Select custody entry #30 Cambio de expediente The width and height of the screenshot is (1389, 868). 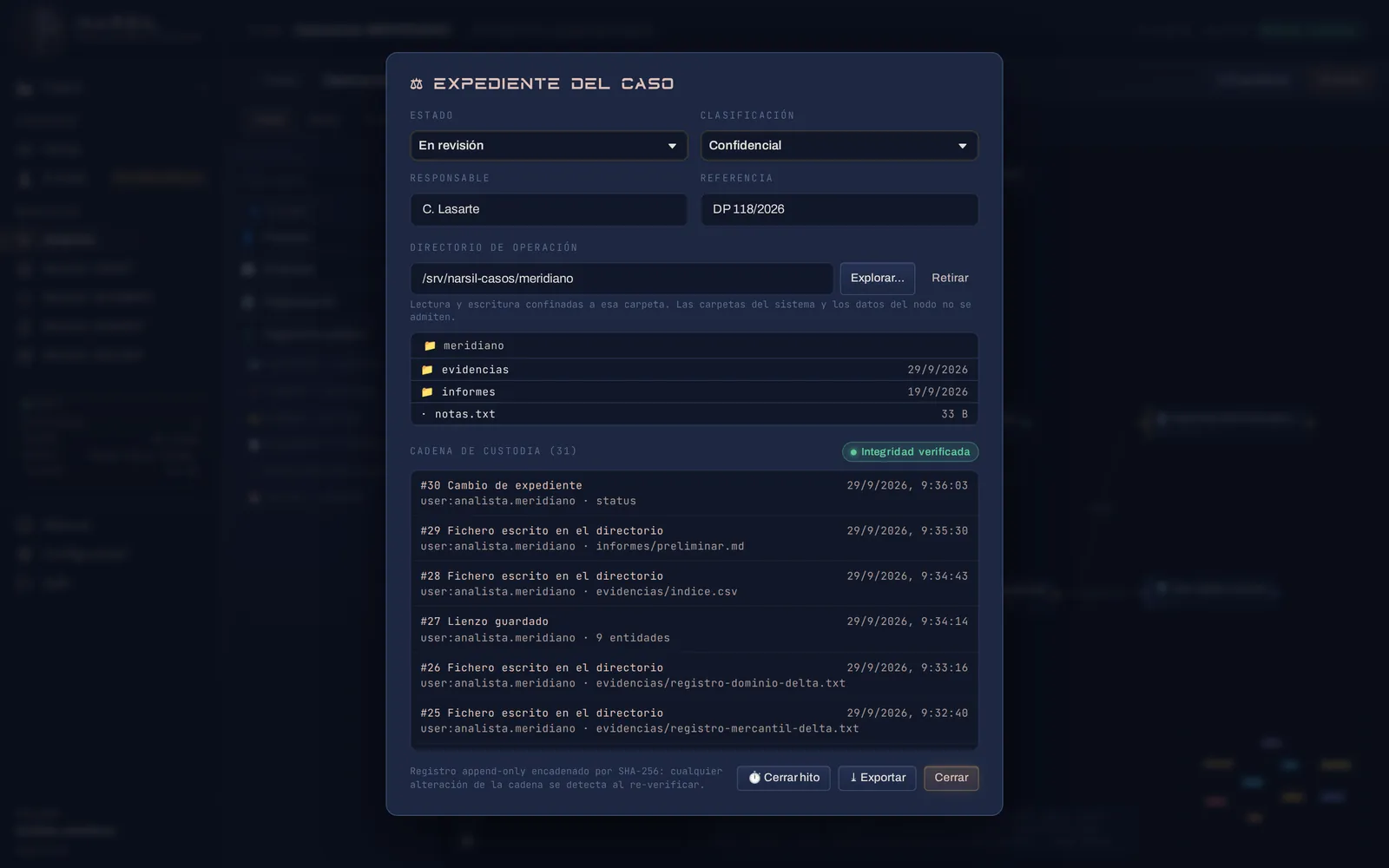[694, 493]
